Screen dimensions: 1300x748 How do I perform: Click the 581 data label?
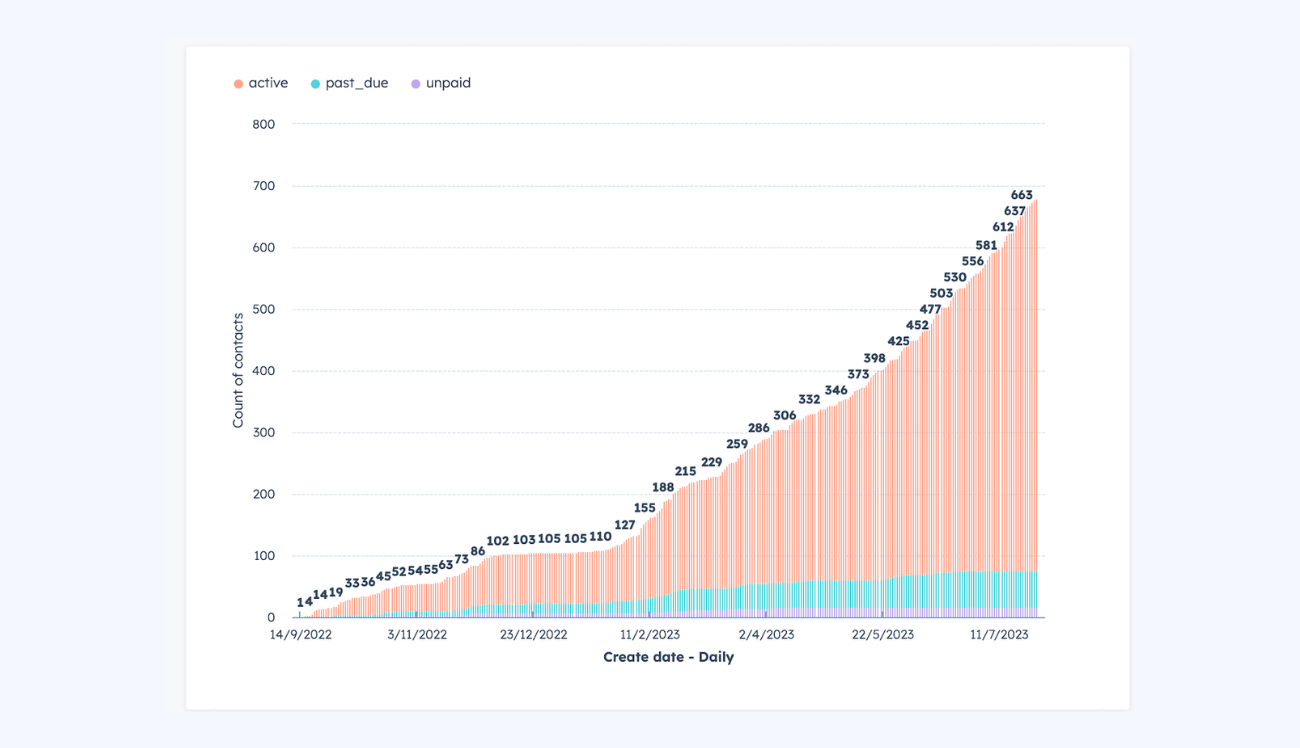click(x=986, y=245)
